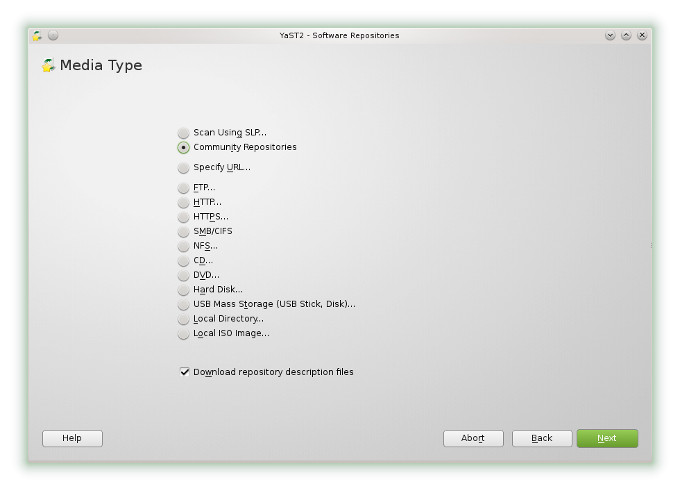This screenshot has width=680, height=491.
Task: Click the YaST logo beside the Media Type heading
Action: coord(48,66)
